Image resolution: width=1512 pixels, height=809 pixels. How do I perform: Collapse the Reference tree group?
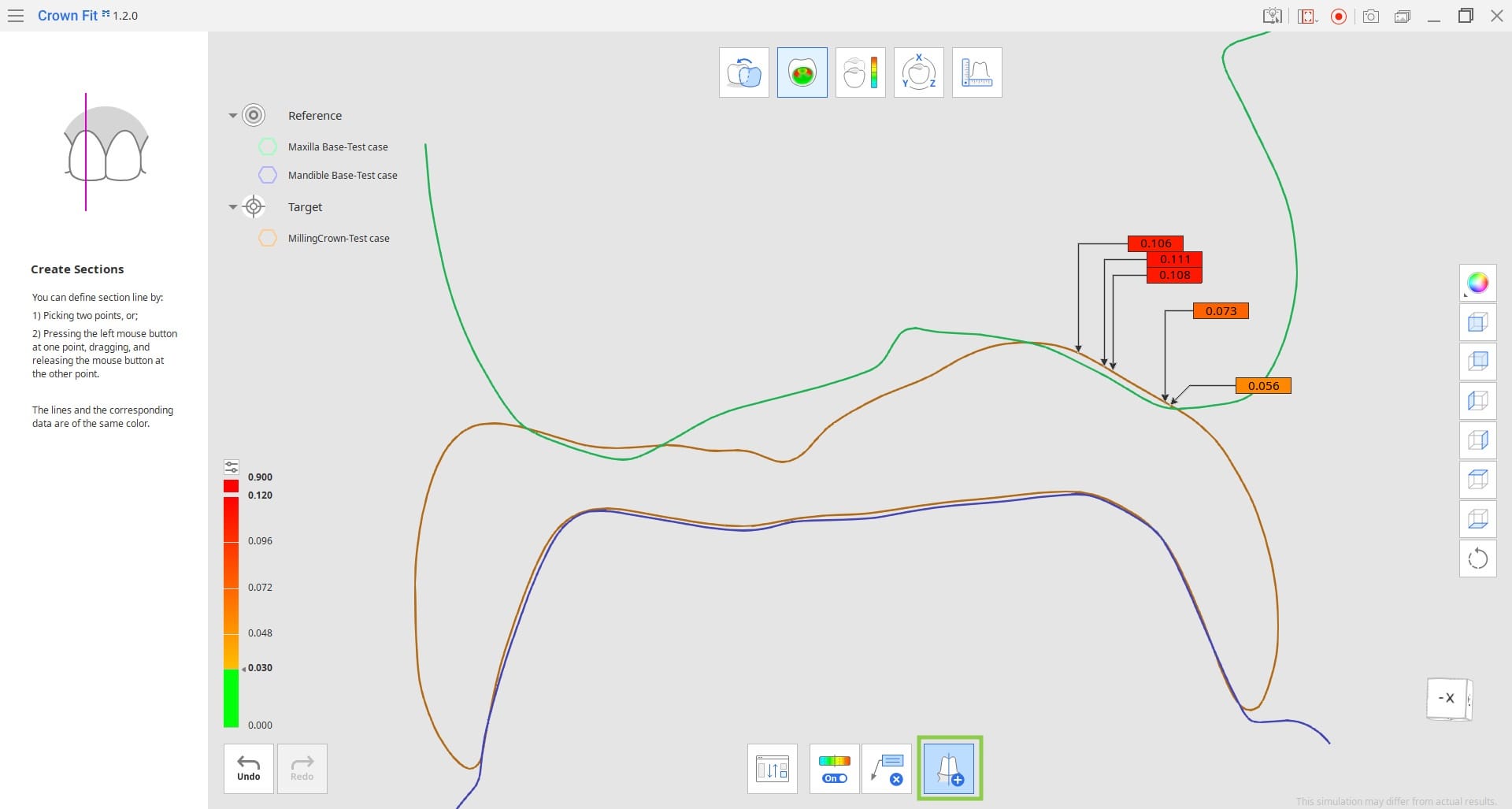233,116
